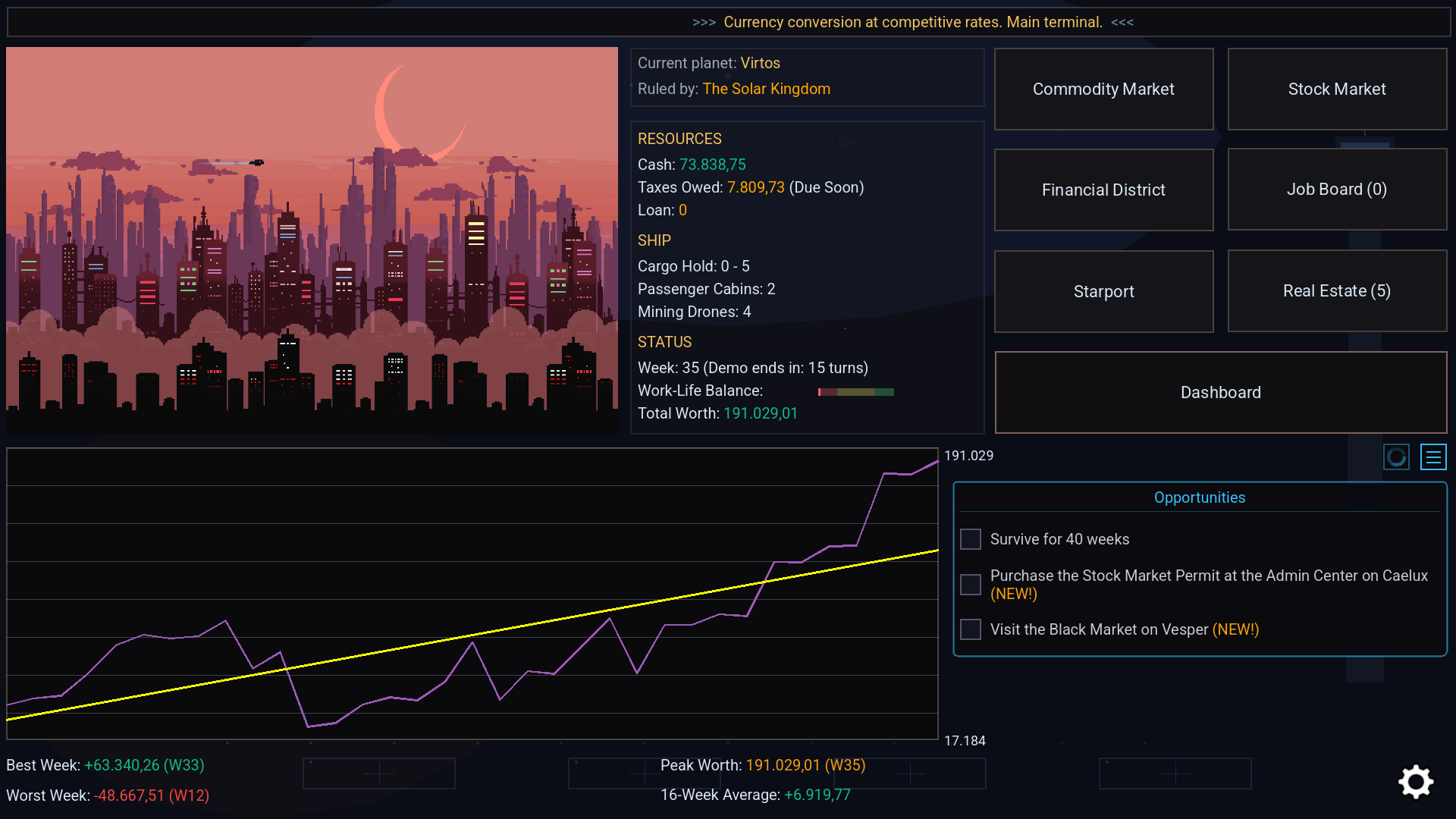Viewport: 1456px width, 819px height.
Task: Click the net worth history chart
Action: click(x=472, y=594)
